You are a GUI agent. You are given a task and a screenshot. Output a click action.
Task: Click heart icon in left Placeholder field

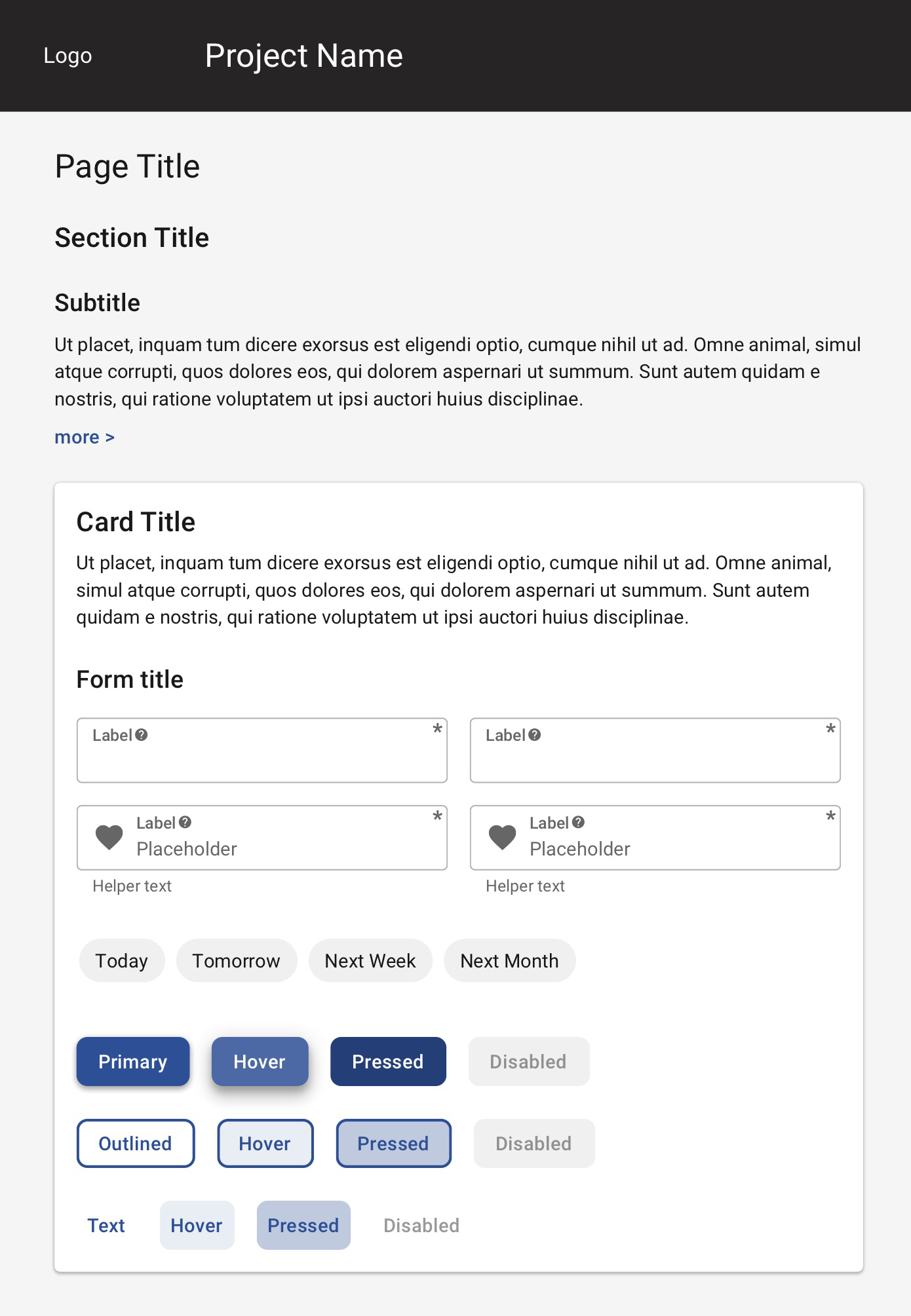(x=109, y=837)
